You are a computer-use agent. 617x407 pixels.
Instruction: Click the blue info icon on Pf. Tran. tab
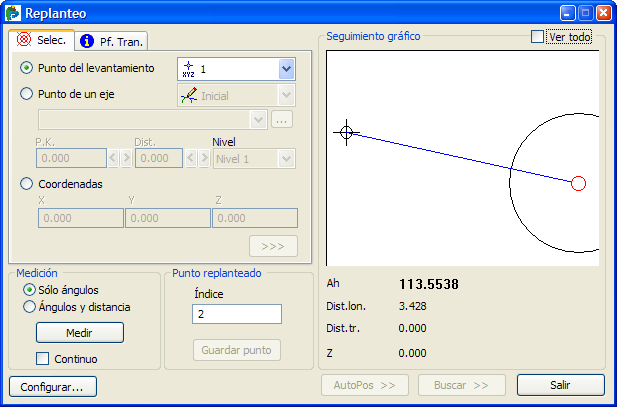click(x=87, y=41)
